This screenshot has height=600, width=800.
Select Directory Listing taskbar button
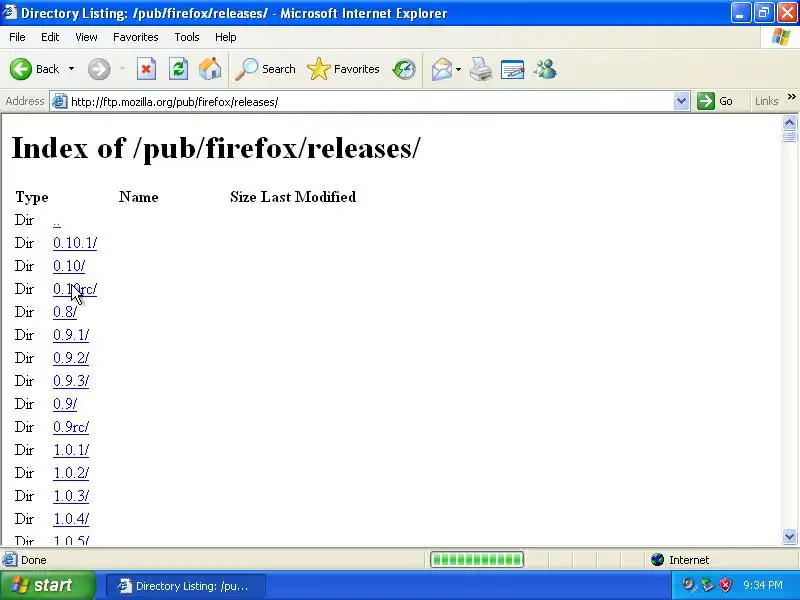point(186,586)
